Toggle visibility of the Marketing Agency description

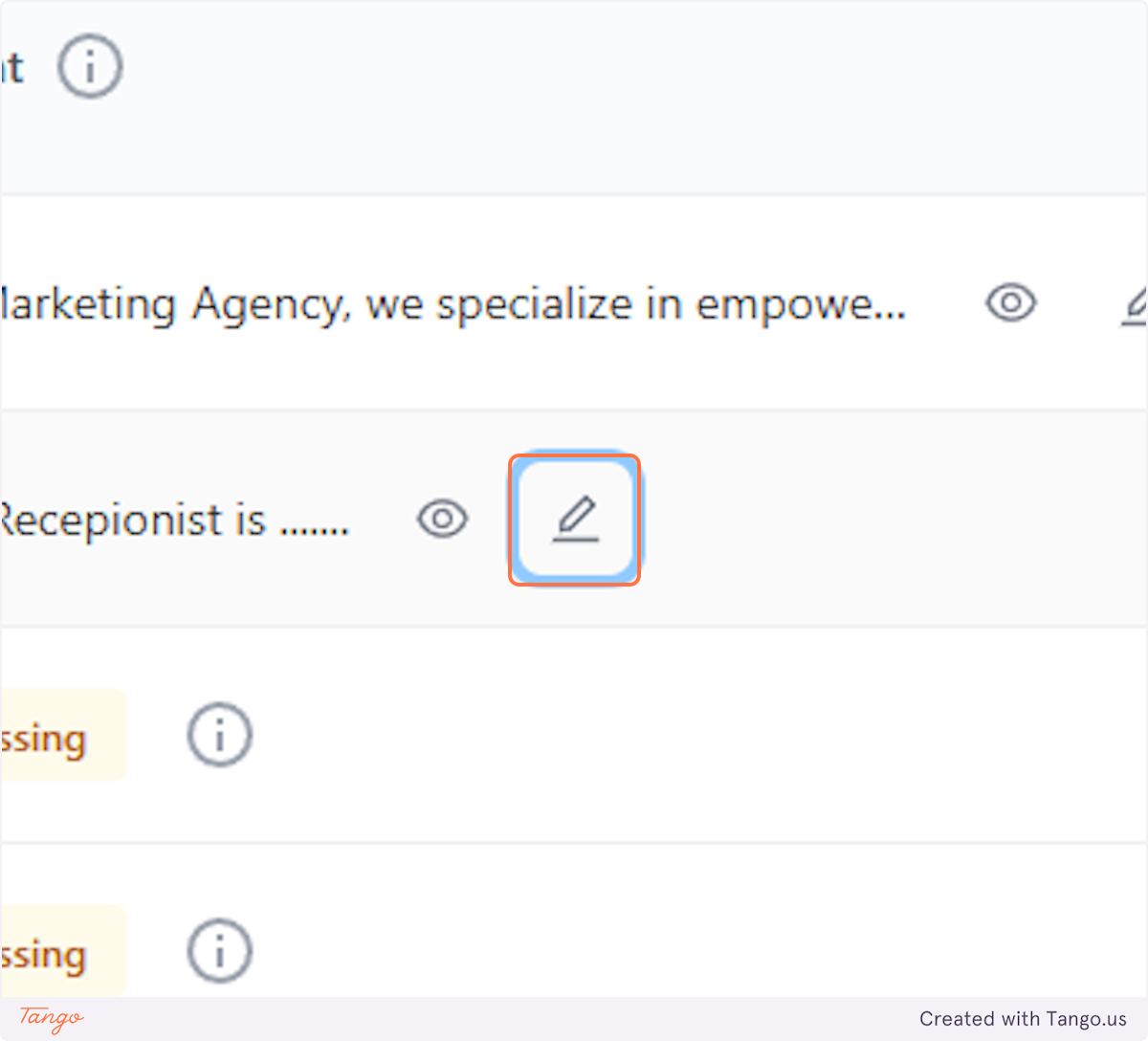click(x=1010, y=303)
